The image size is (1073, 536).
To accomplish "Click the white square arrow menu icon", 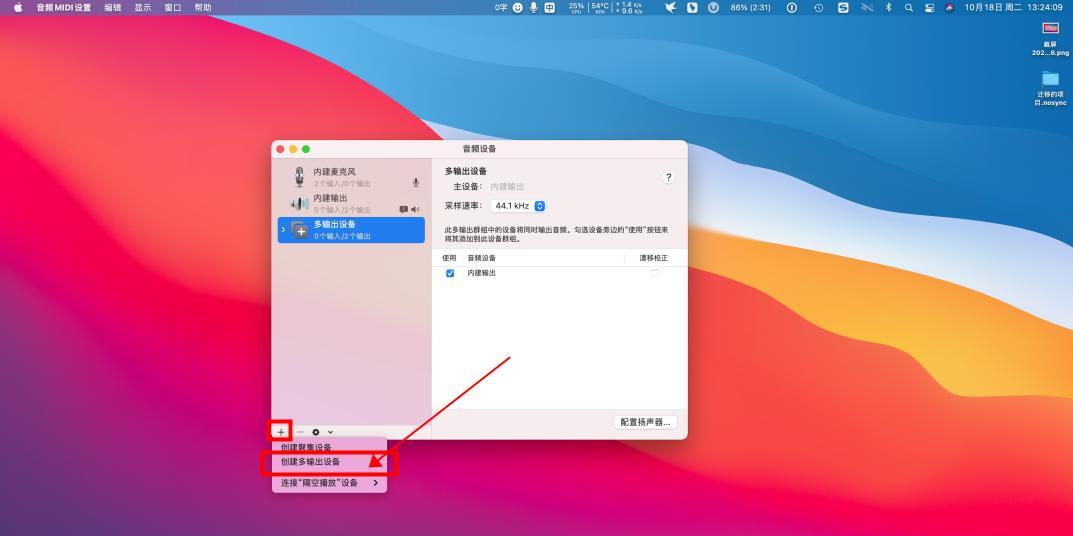I will 693,8.
